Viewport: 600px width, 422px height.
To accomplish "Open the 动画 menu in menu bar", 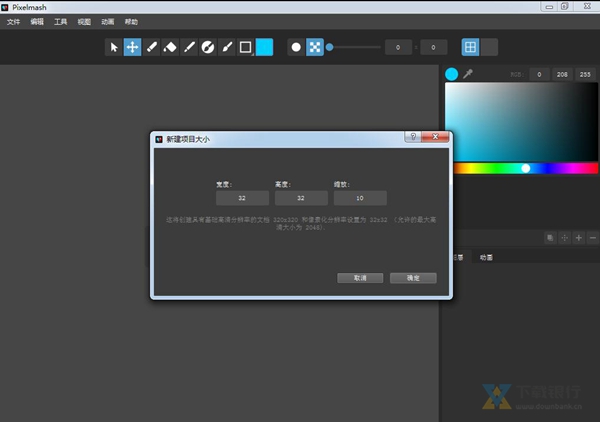I will coord(108,22).
